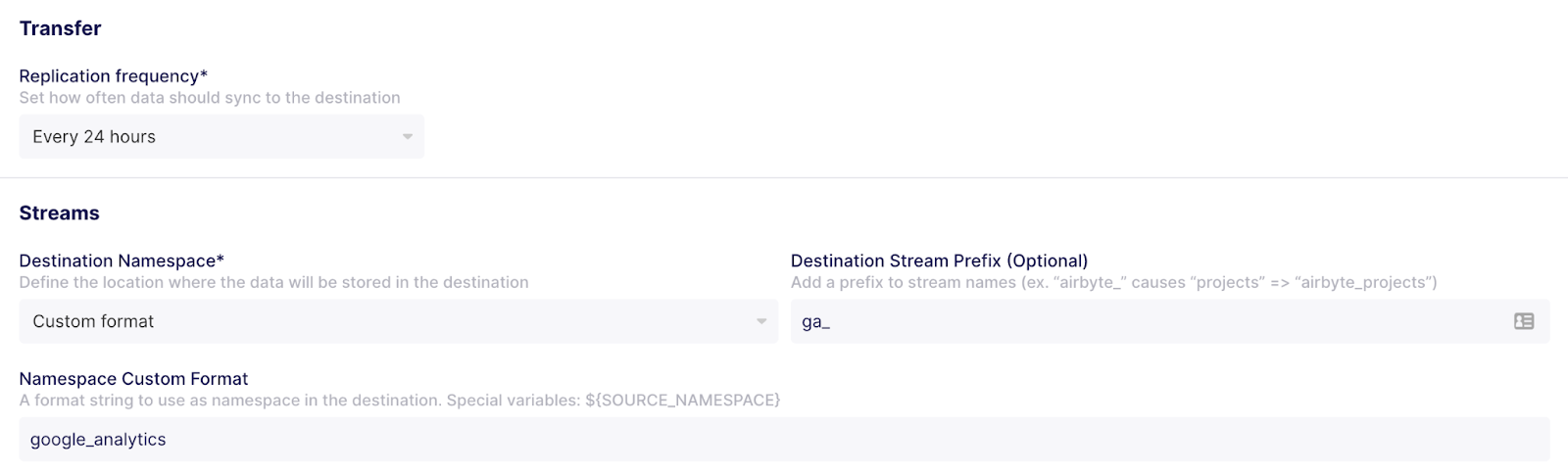
Task: Click the SOURCE_NAMESPACE format helper text
Action: (x=400, y=401)
